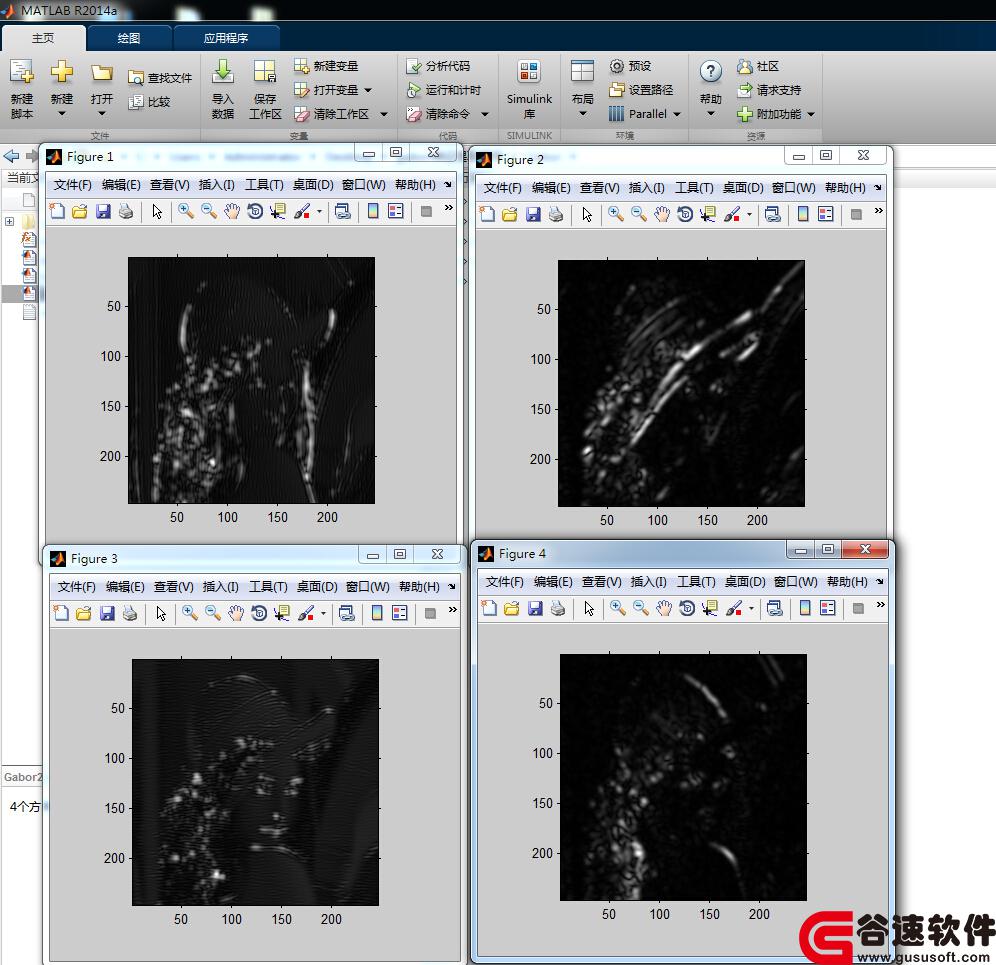Click 导入数据 (Import Data) icon
The height and width of the screenshot is (965, 996).
coord(222,72)
